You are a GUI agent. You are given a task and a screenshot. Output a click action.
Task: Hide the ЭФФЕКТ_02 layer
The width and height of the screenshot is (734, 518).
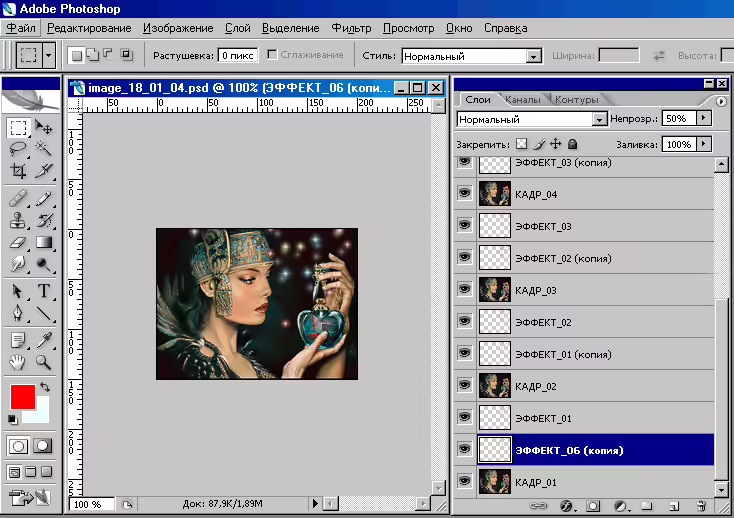pyautogui.click(x=464, y=321)
